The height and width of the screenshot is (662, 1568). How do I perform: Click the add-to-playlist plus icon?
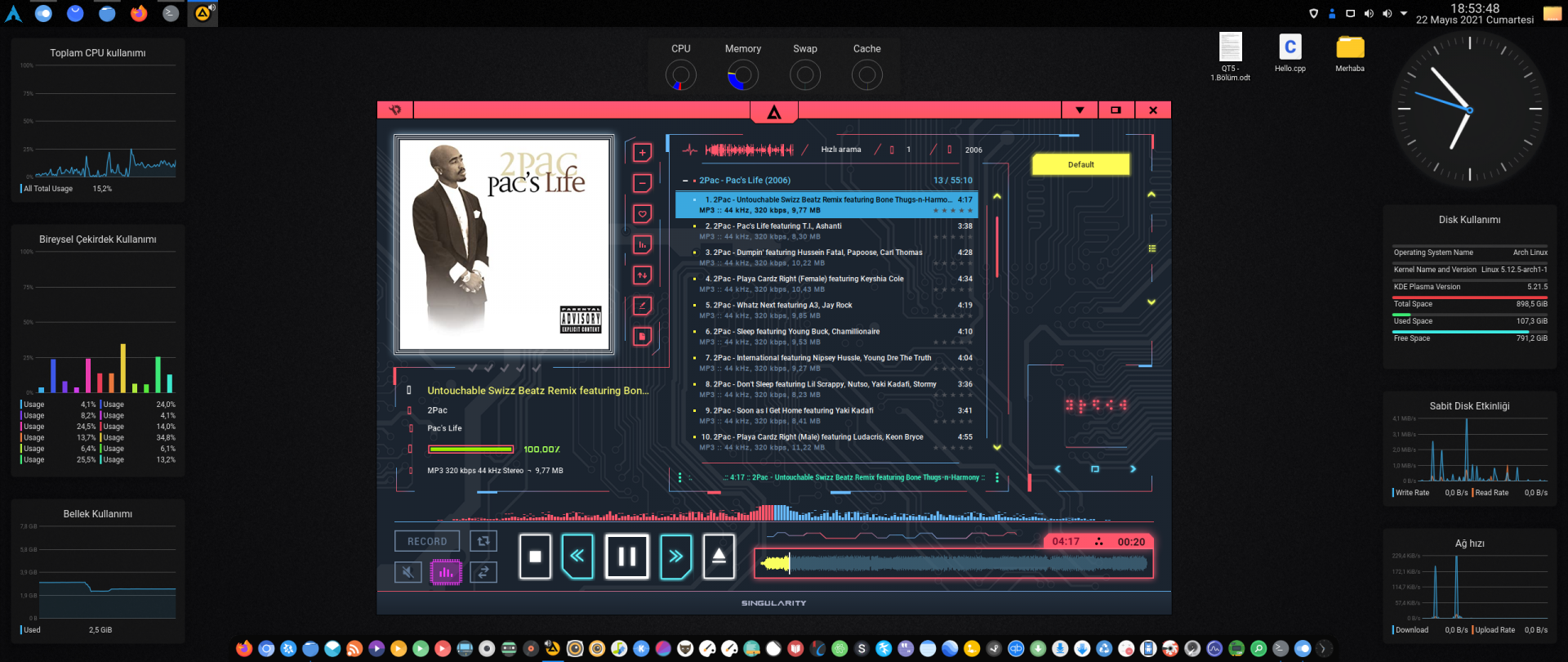[643, 153]
